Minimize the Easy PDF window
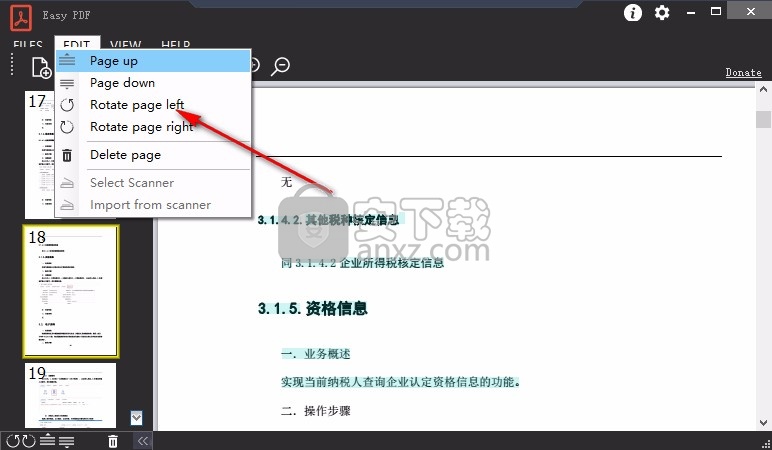772x450 pixels. click(x=691, y=12)
